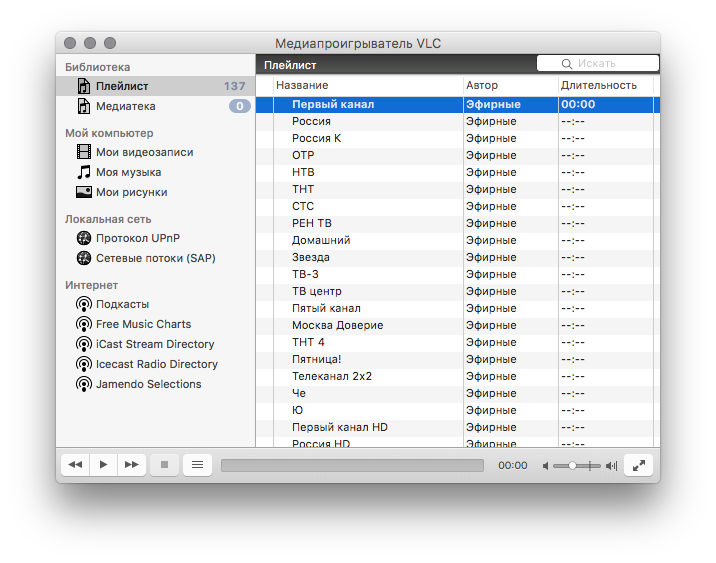This screenshot has height=563, width=716.
Task: Click the Медиатека document icon
Action: point(84,106)
